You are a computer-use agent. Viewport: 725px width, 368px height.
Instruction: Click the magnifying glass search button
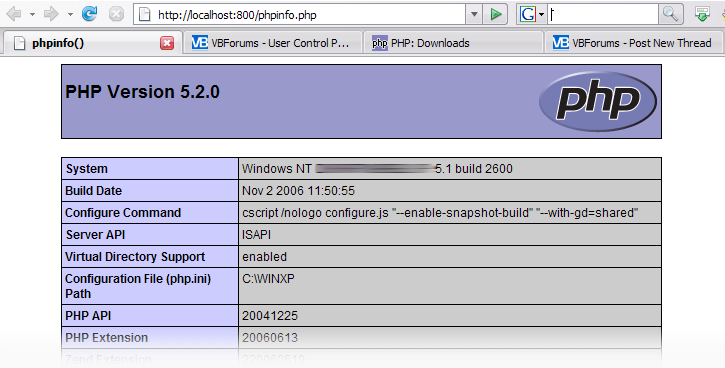pyautogui.click(x=670, y=15)
